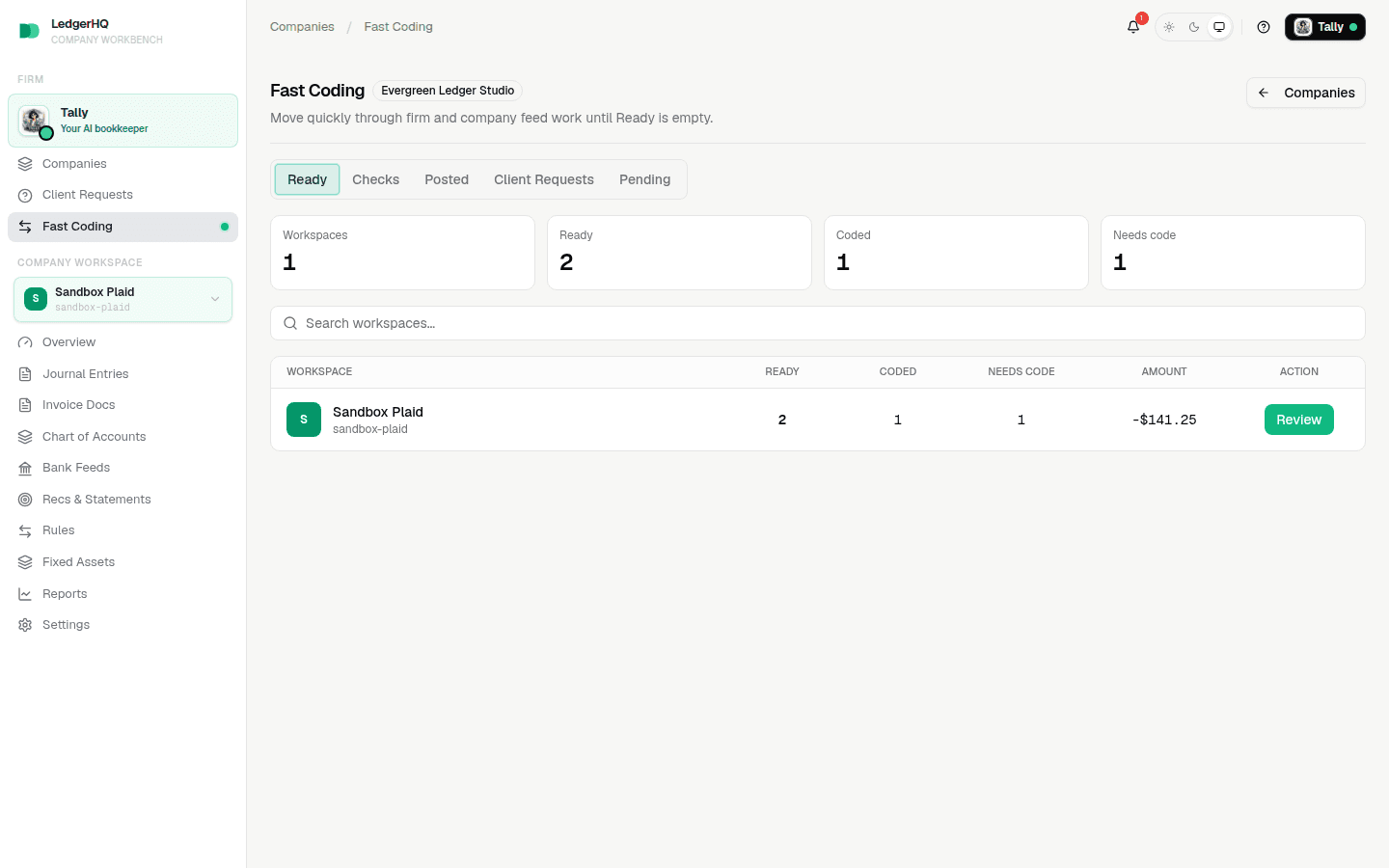Switch to light theme sun icon

[x=1169, y=27]
